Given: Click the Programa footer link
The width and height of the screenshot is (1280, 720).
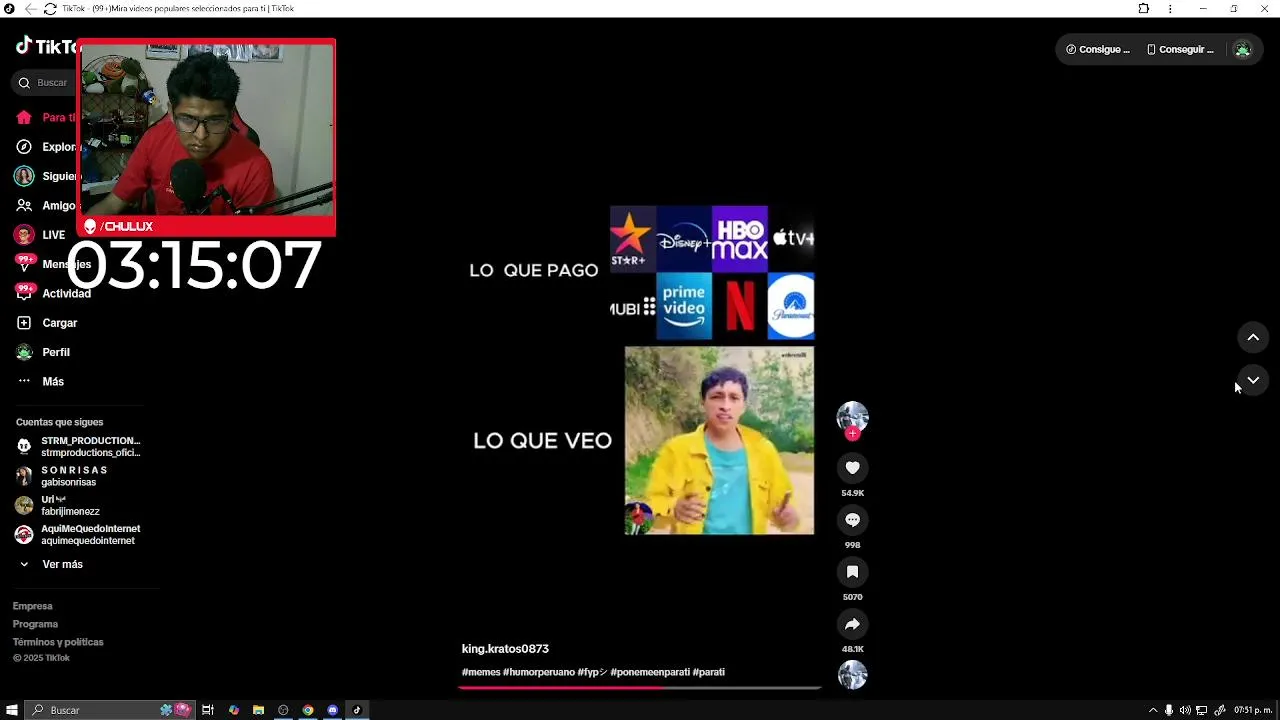Looking at the screenshot, I should (35, 624).
